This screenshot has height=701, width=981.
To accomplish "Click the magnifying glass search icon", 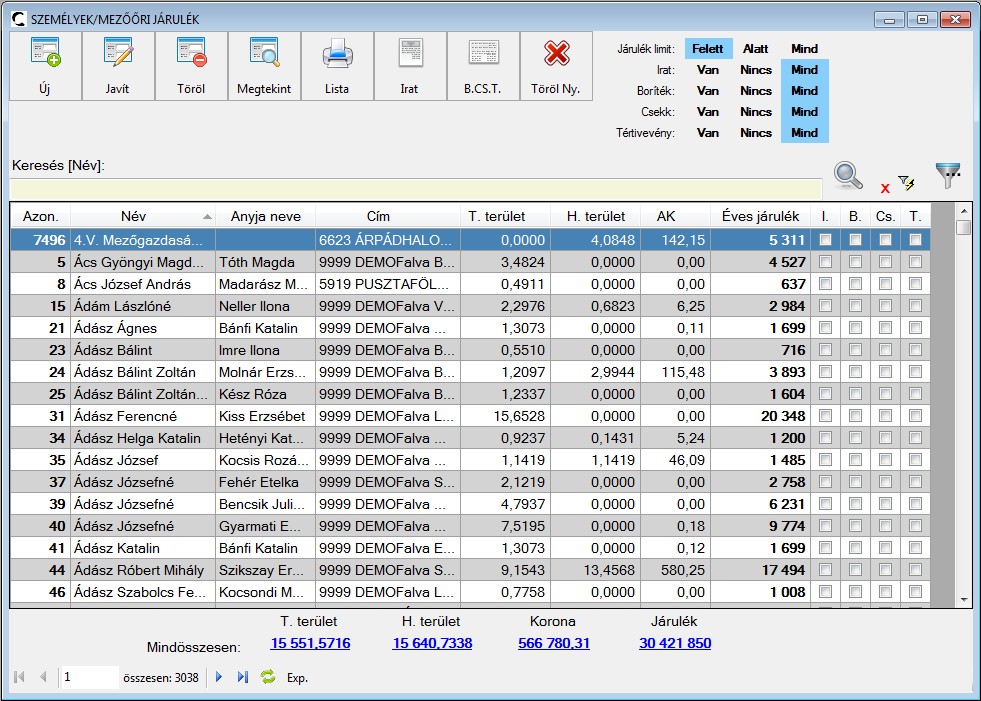I will (x=849, y=175).
